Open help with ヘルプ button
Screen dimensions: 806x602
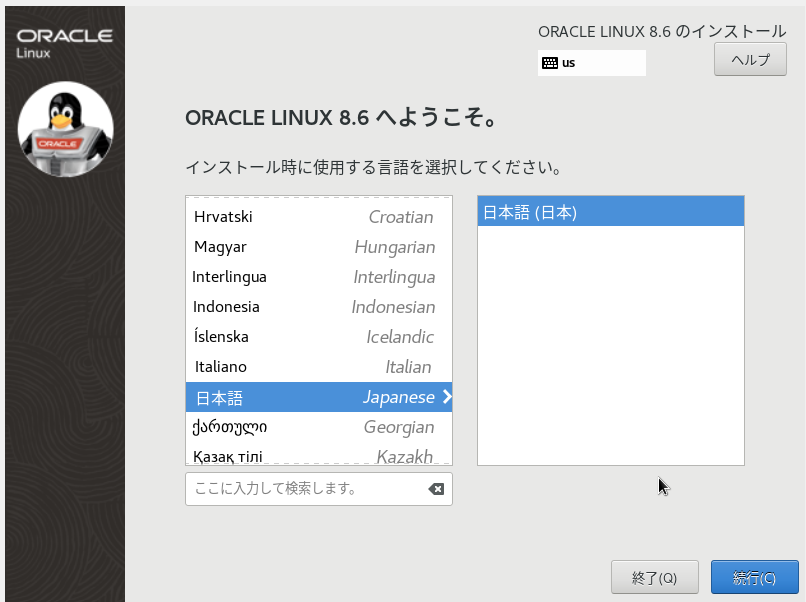coord(750,60)
